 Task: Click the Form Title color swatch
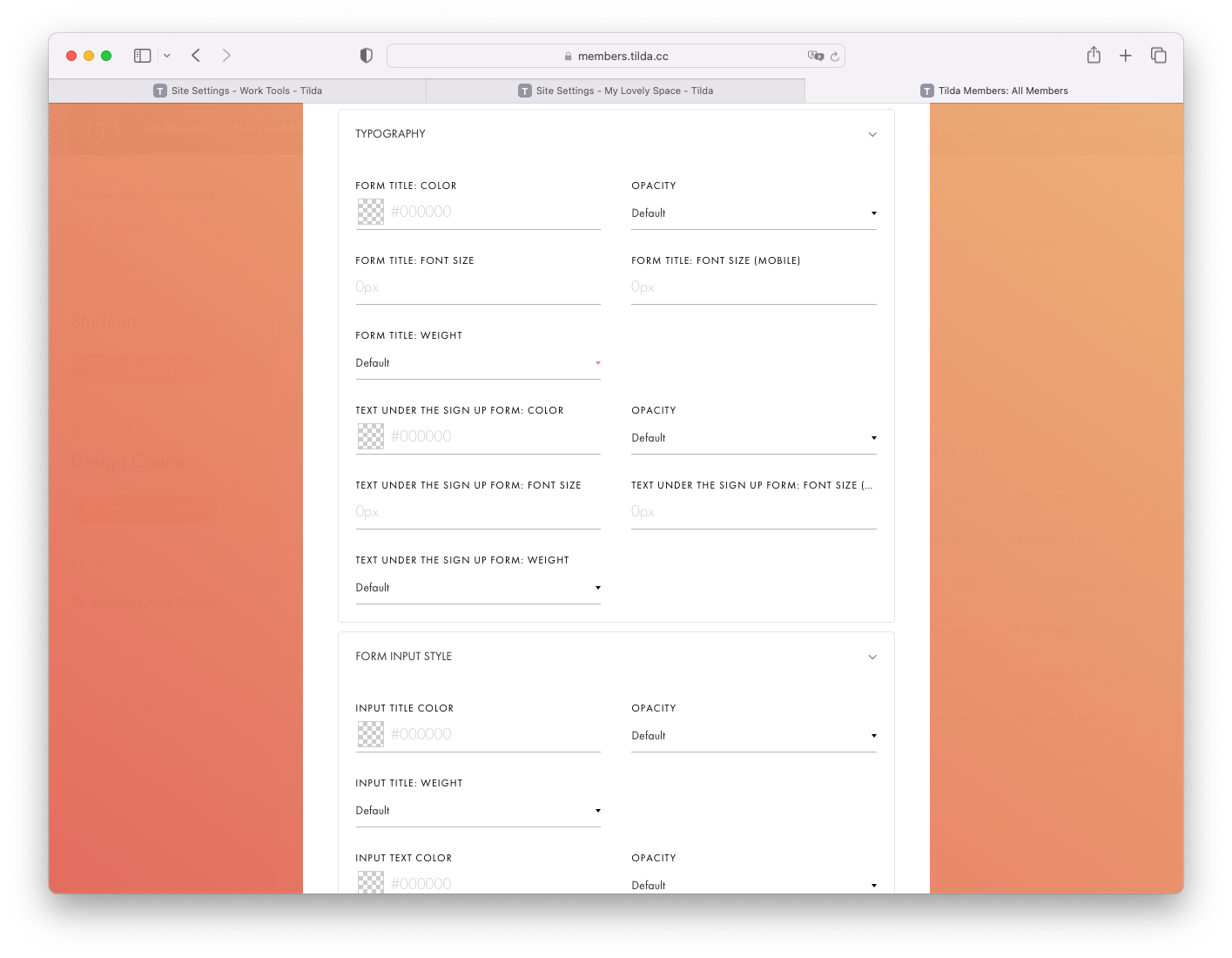(x=371, y=212)
